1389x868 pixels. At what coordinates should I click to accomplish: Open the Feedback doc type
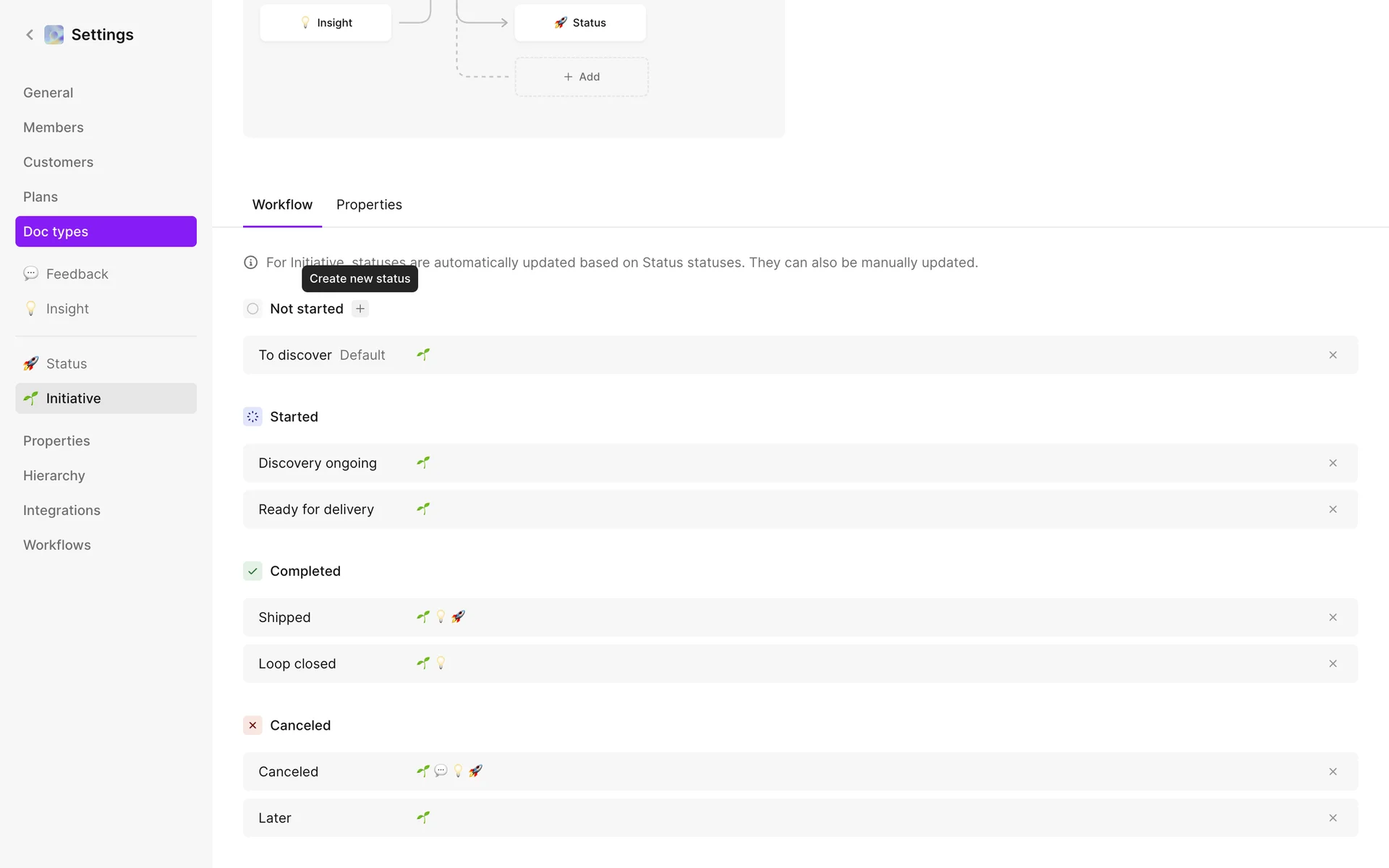tap(77, 274)
